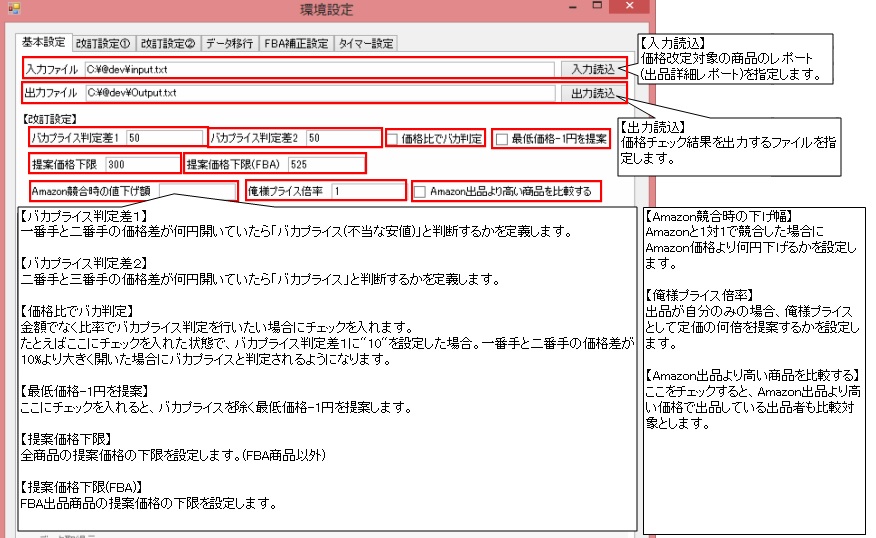Focus the 出力ファイル path text field
This screenshot has height=538, width=876.
[318, 93]
